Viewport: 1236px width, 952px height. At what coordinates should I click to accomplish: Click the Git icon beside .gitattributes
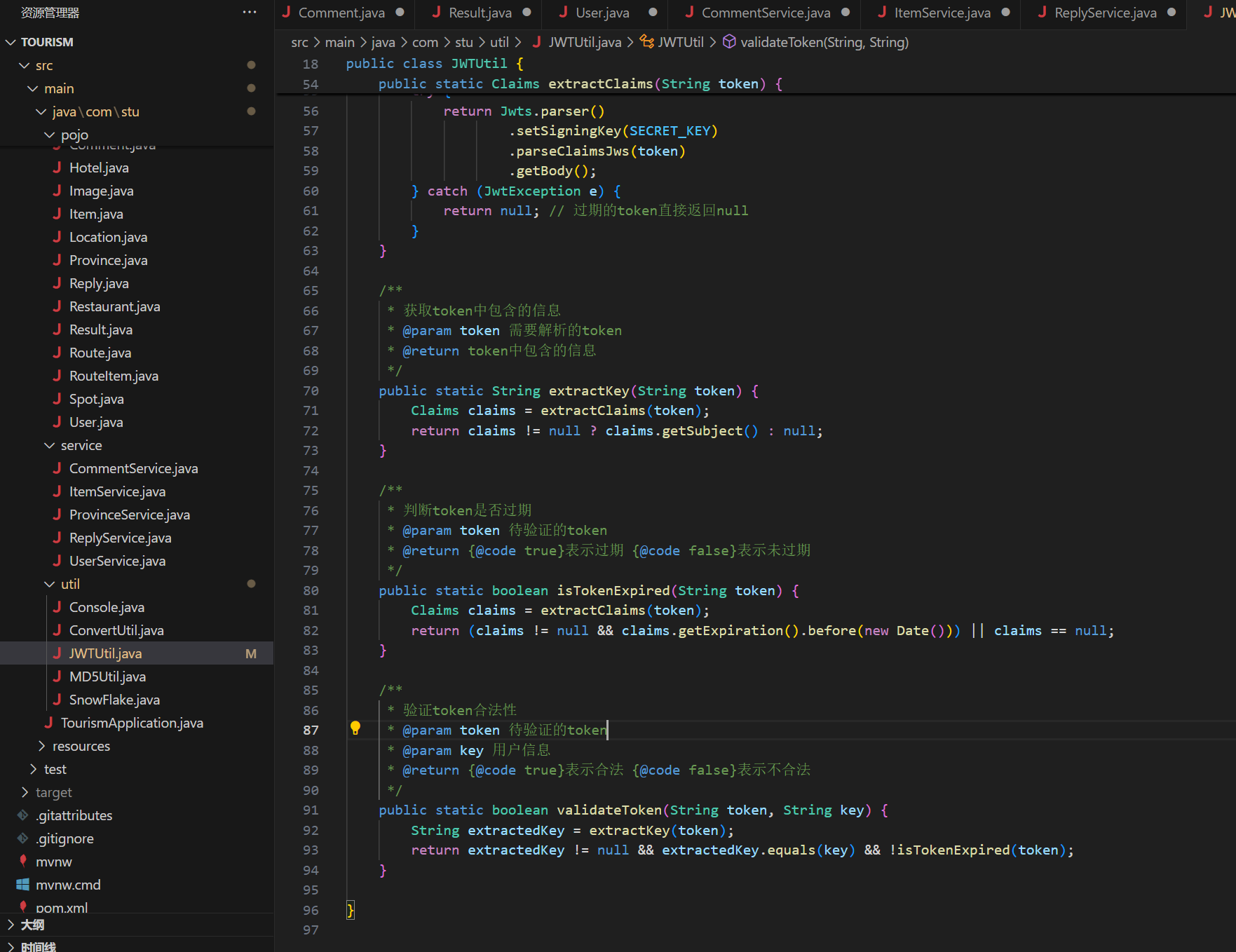click(23, 815)
